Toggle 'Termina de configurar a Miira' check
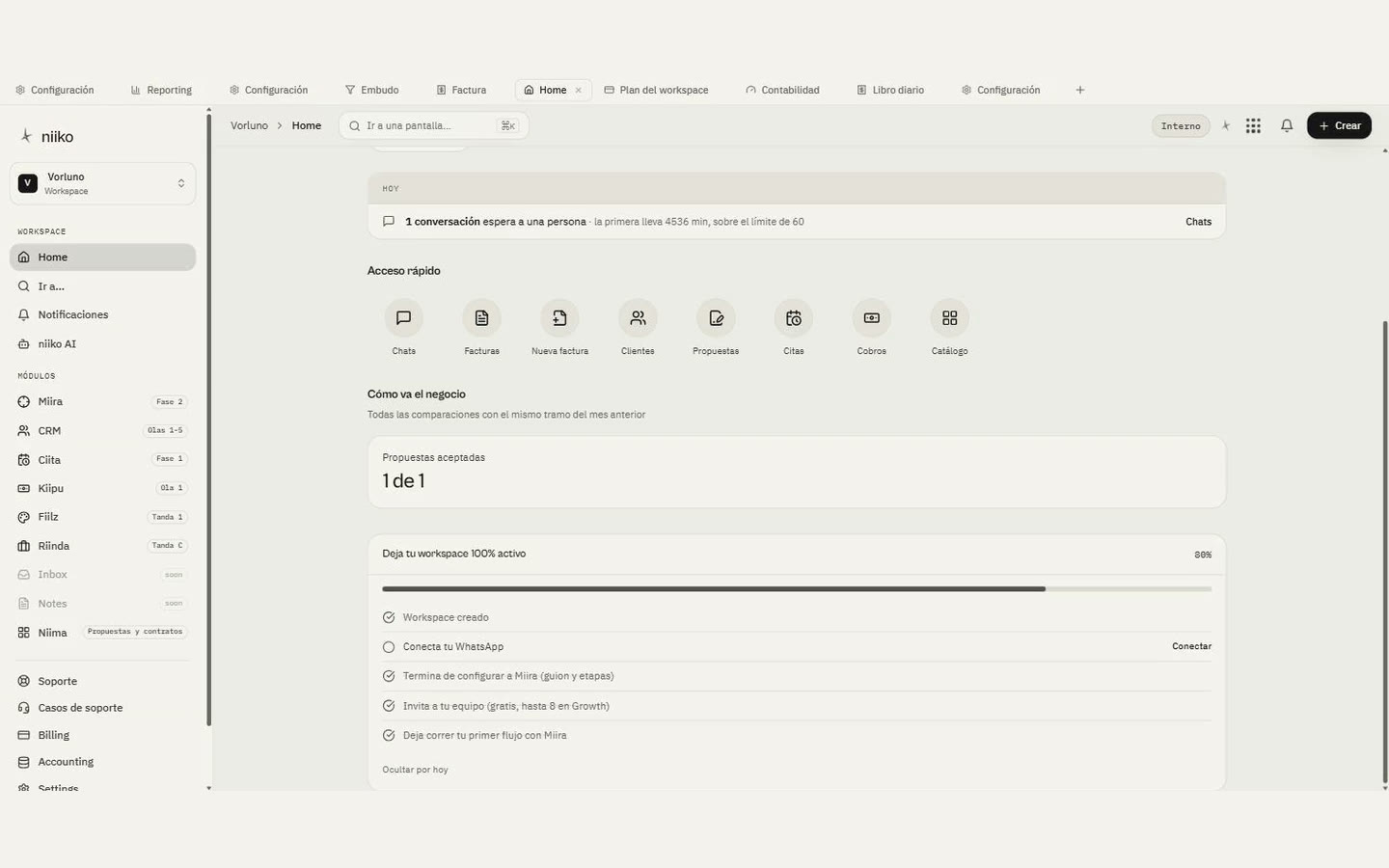 coord(389,676)
